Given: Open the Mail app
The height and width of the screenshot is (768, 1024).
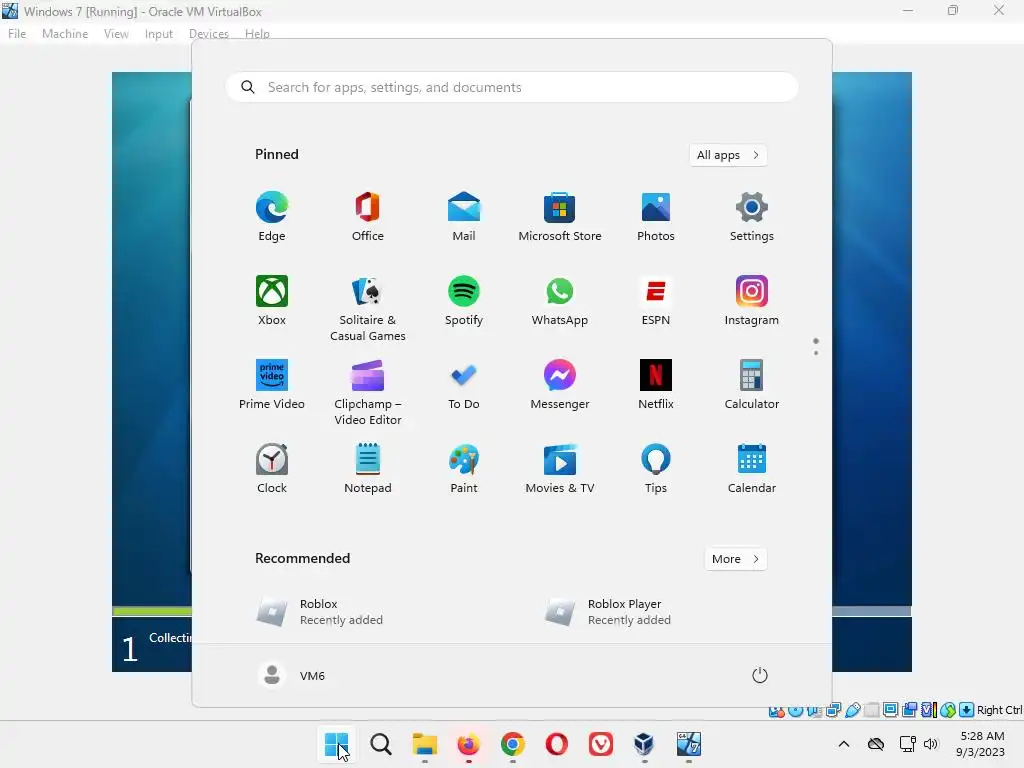Looking at the screenshot, I should (464, 217).
